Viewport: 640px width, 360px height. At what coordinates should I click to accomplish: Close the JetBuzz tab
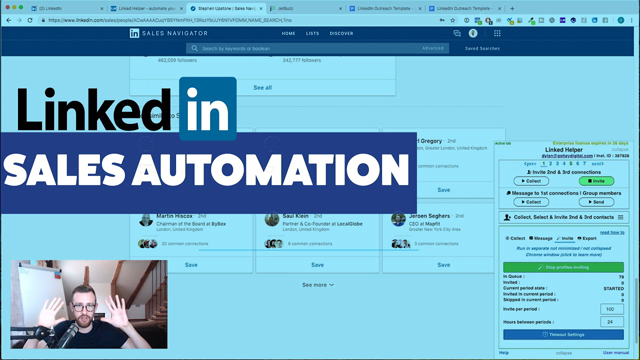(340, 8)
